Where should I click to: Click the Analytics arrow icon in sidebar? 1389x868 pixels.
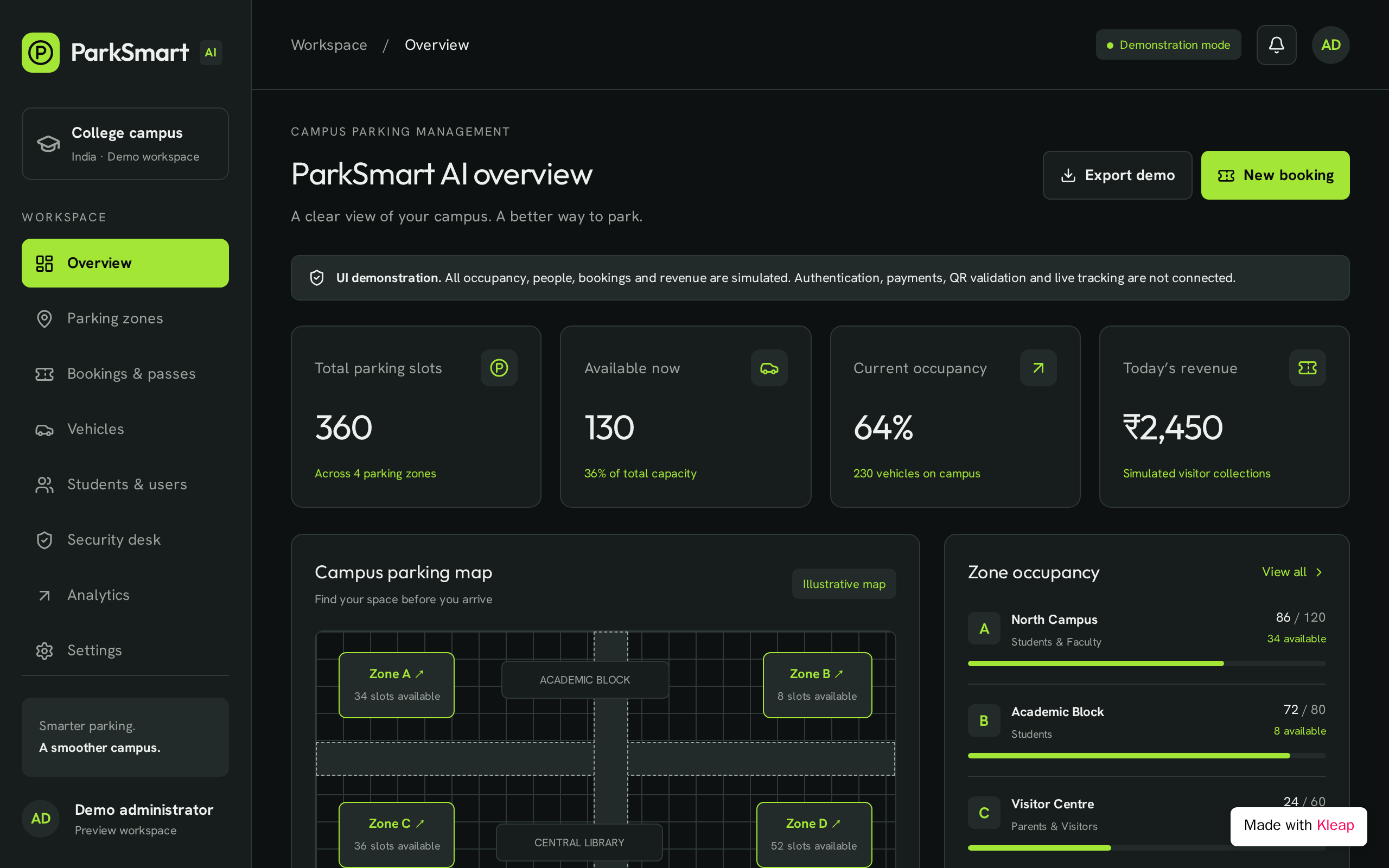[44, 595]
